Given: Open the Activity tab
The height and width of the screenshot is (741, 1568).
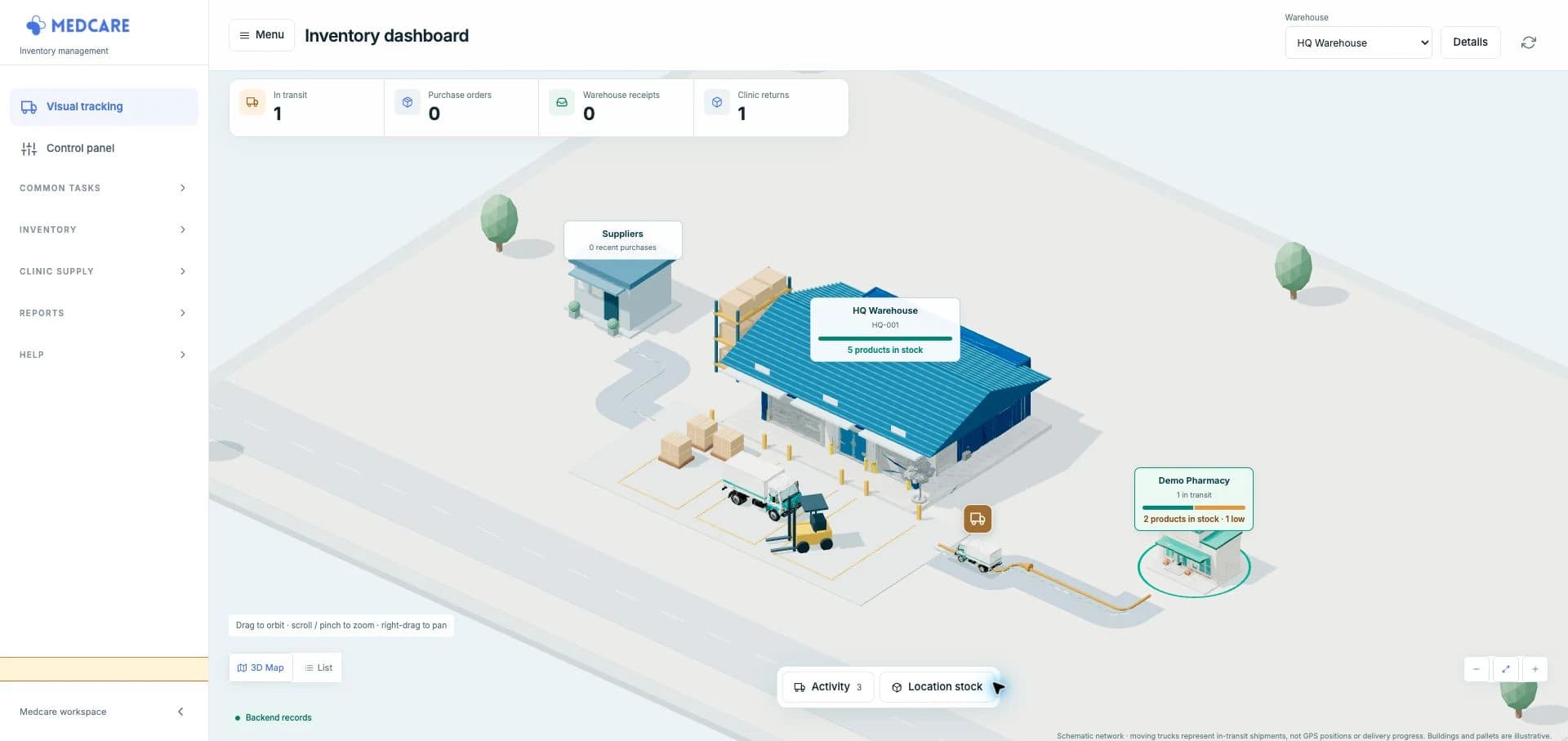Looking at the screenshot, I should pos(828,687).
